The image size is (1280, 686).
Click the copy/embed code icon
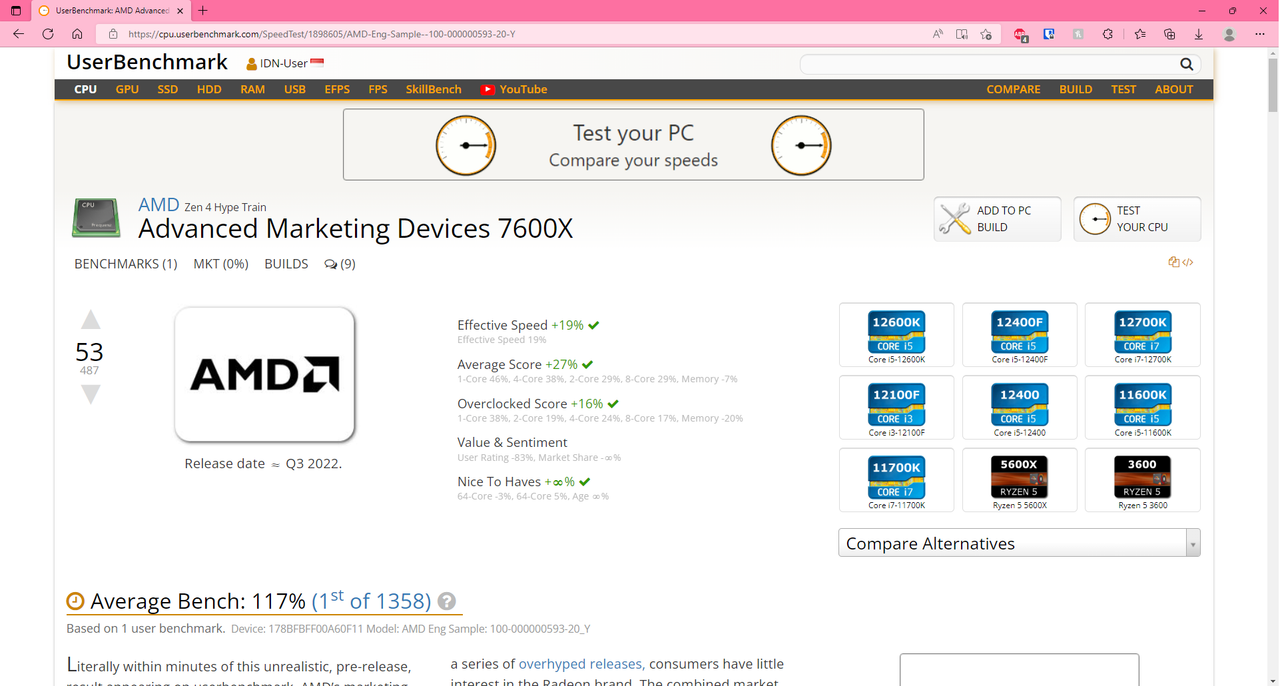[1181, 262]
